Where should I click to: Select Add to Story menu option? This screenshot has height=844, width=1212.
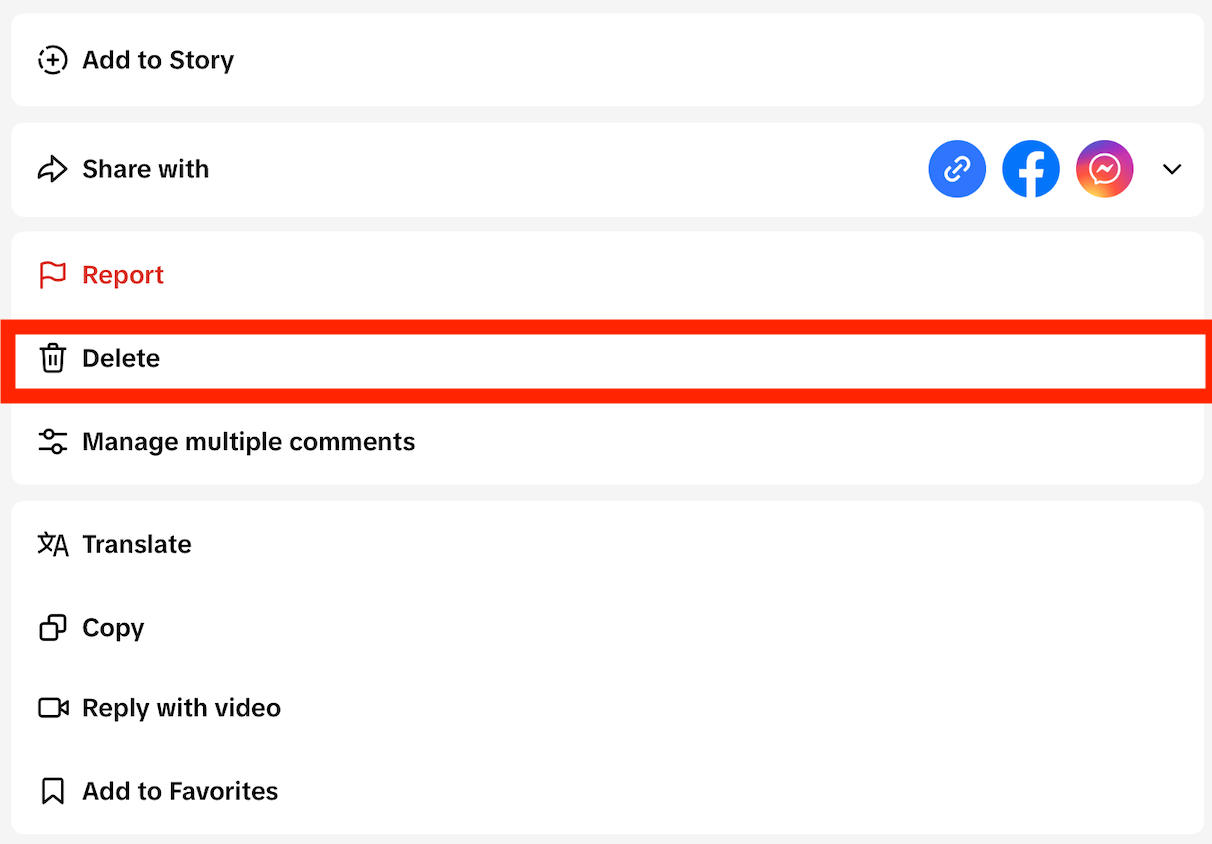158,60
